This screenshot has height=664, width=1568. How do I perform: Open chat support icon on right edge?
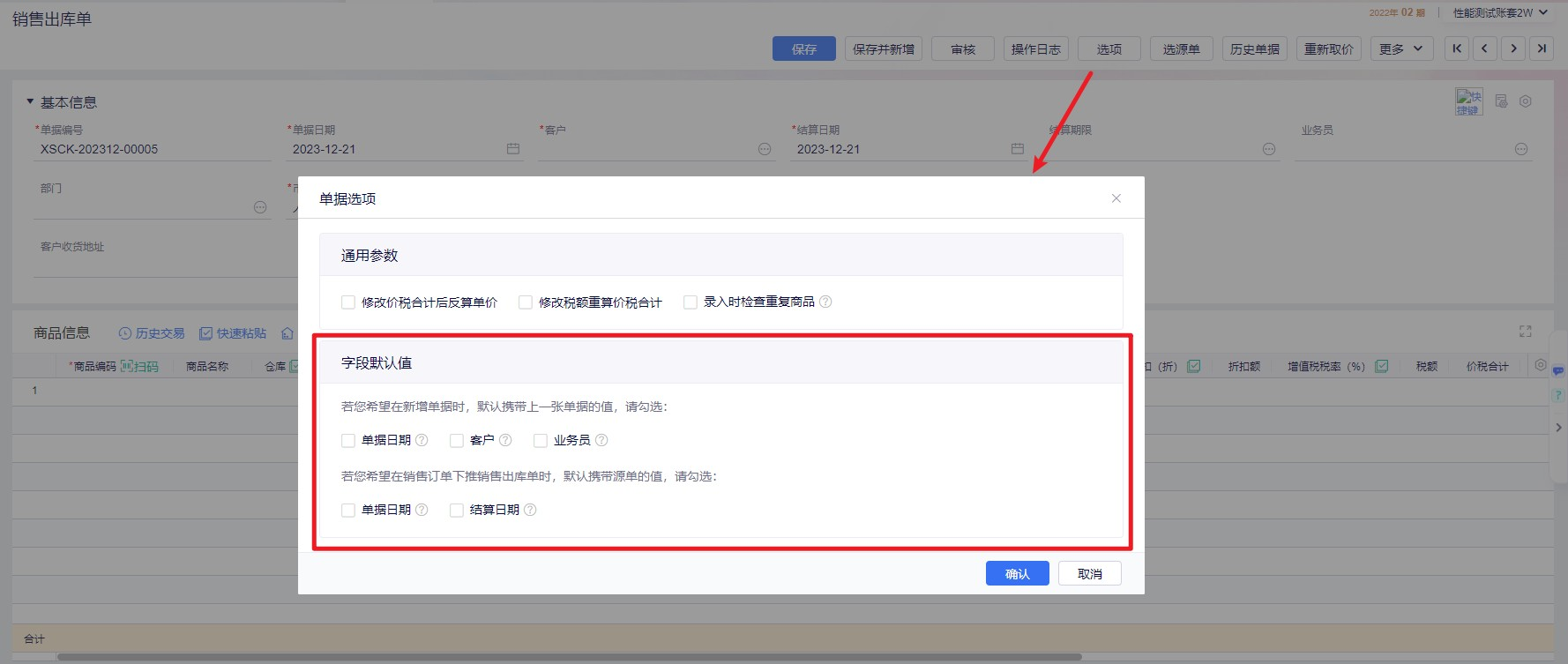[x=1558, y=370]
